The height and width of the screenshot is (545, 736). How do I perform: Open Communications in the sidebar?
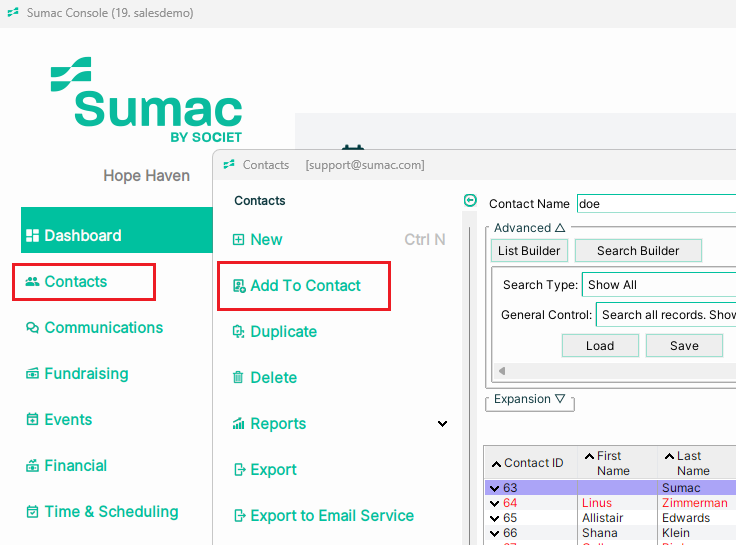tap(104, 328)
